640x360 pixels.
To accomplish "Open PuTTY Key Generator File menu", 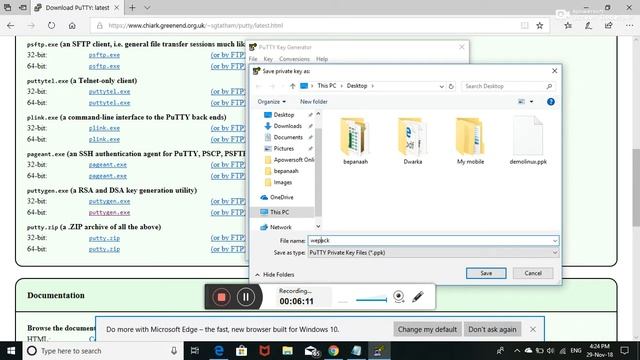I will (x=253, y=59).
